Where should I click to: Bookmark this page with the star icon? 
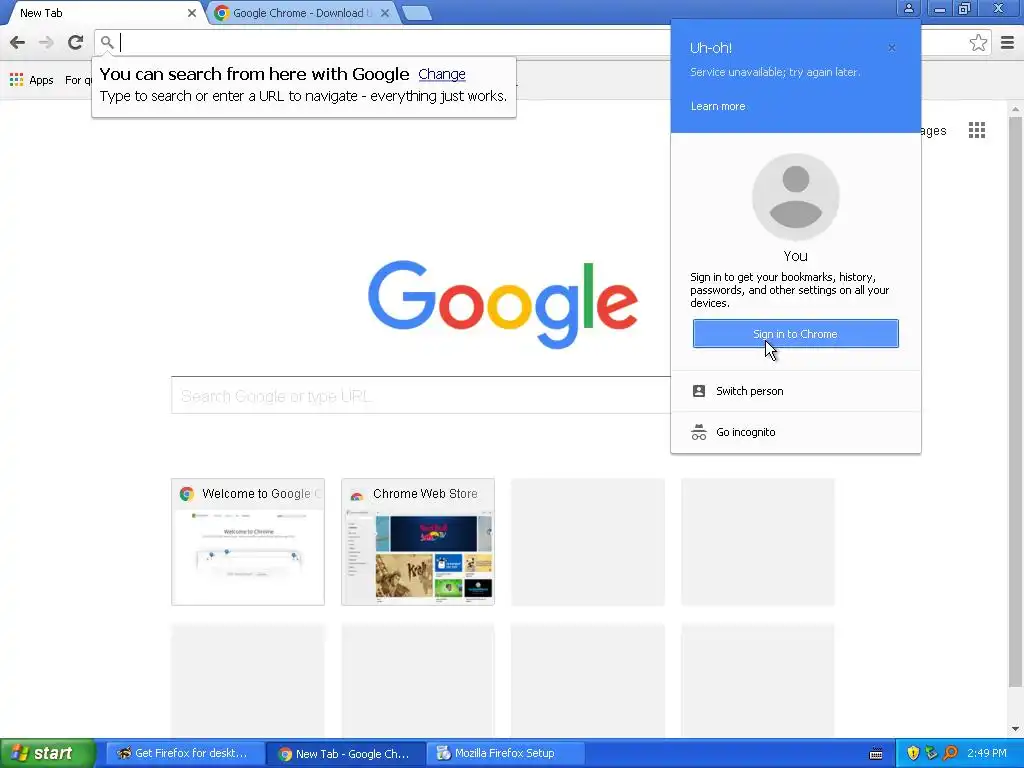pos(978,43)
